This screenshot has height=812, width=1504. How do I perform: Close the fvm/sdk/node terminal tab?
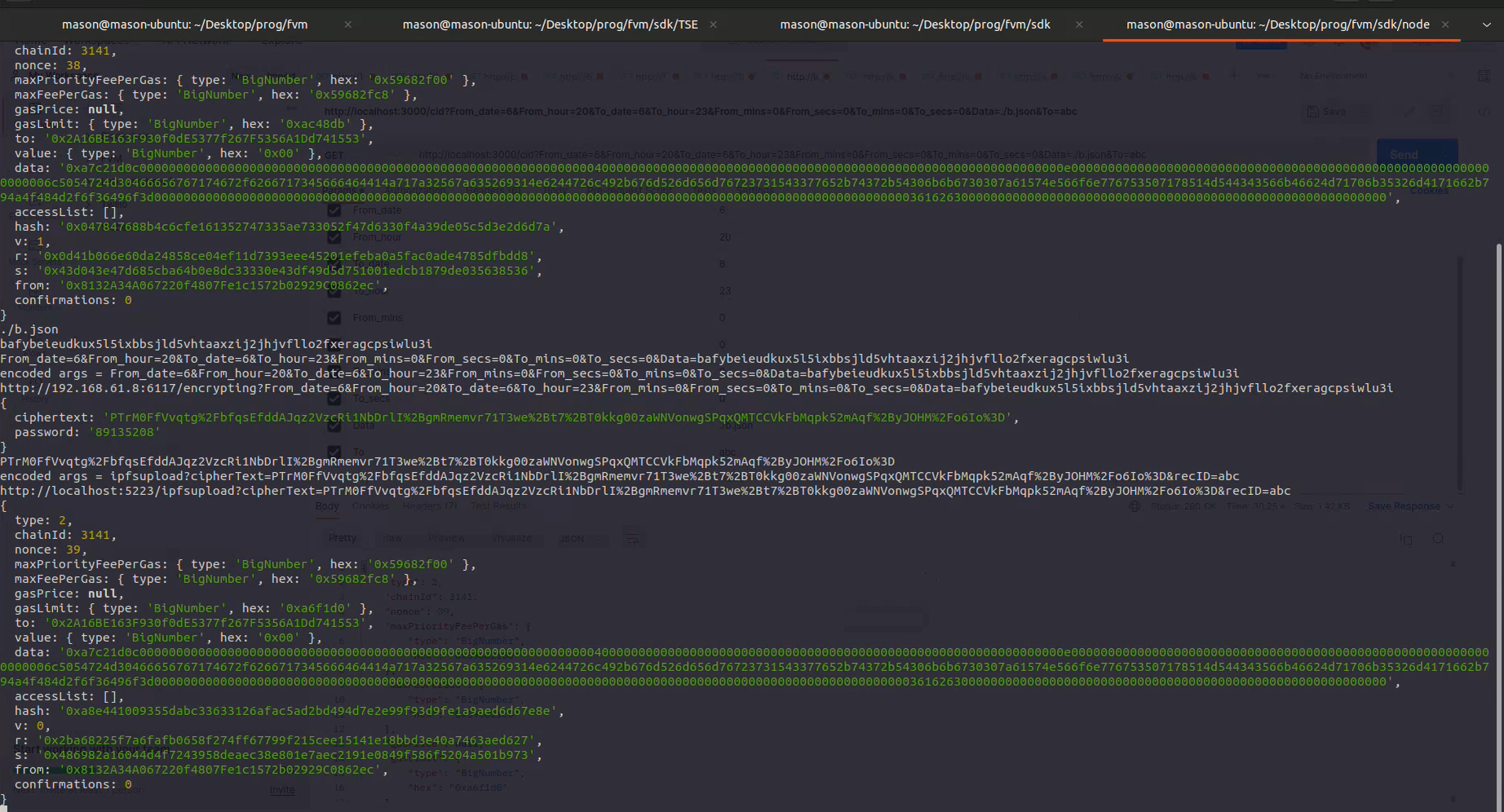click(x=1444, y=24)
